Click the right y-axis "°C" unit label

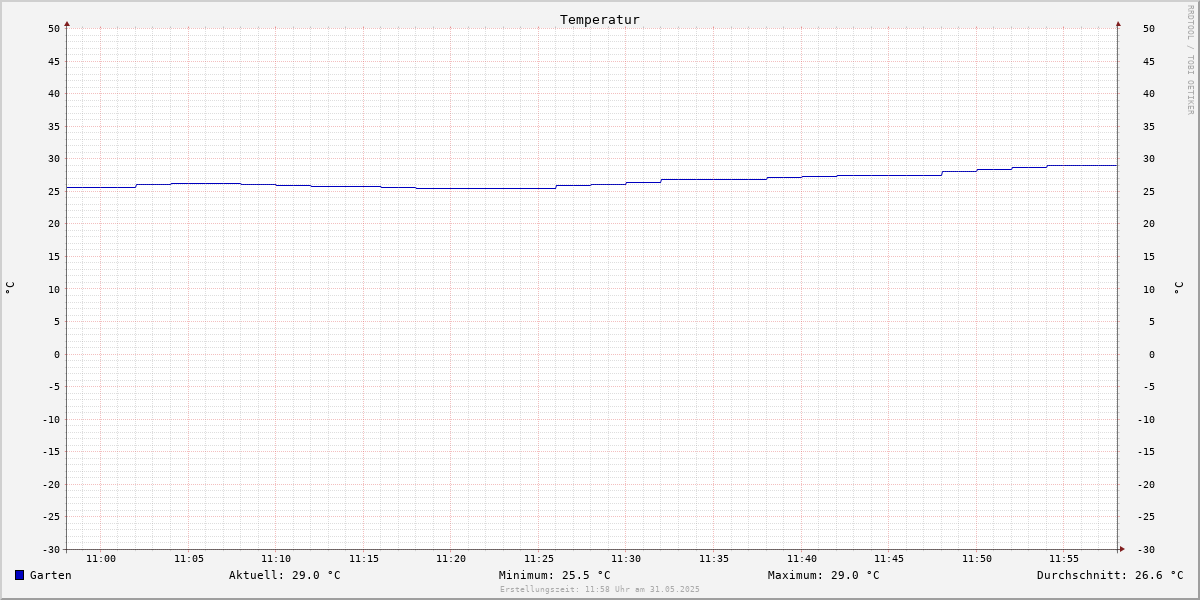tap(1178, 288)
